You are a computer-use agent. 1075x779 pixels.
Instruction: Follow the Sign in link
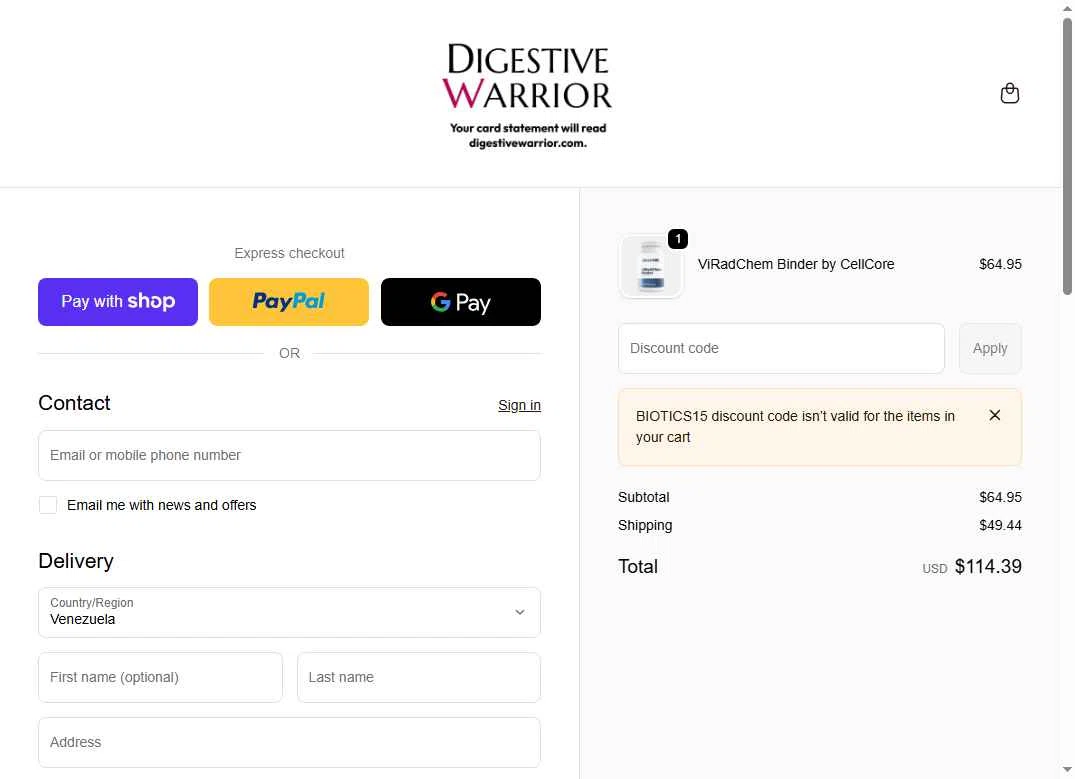(519, 405)
